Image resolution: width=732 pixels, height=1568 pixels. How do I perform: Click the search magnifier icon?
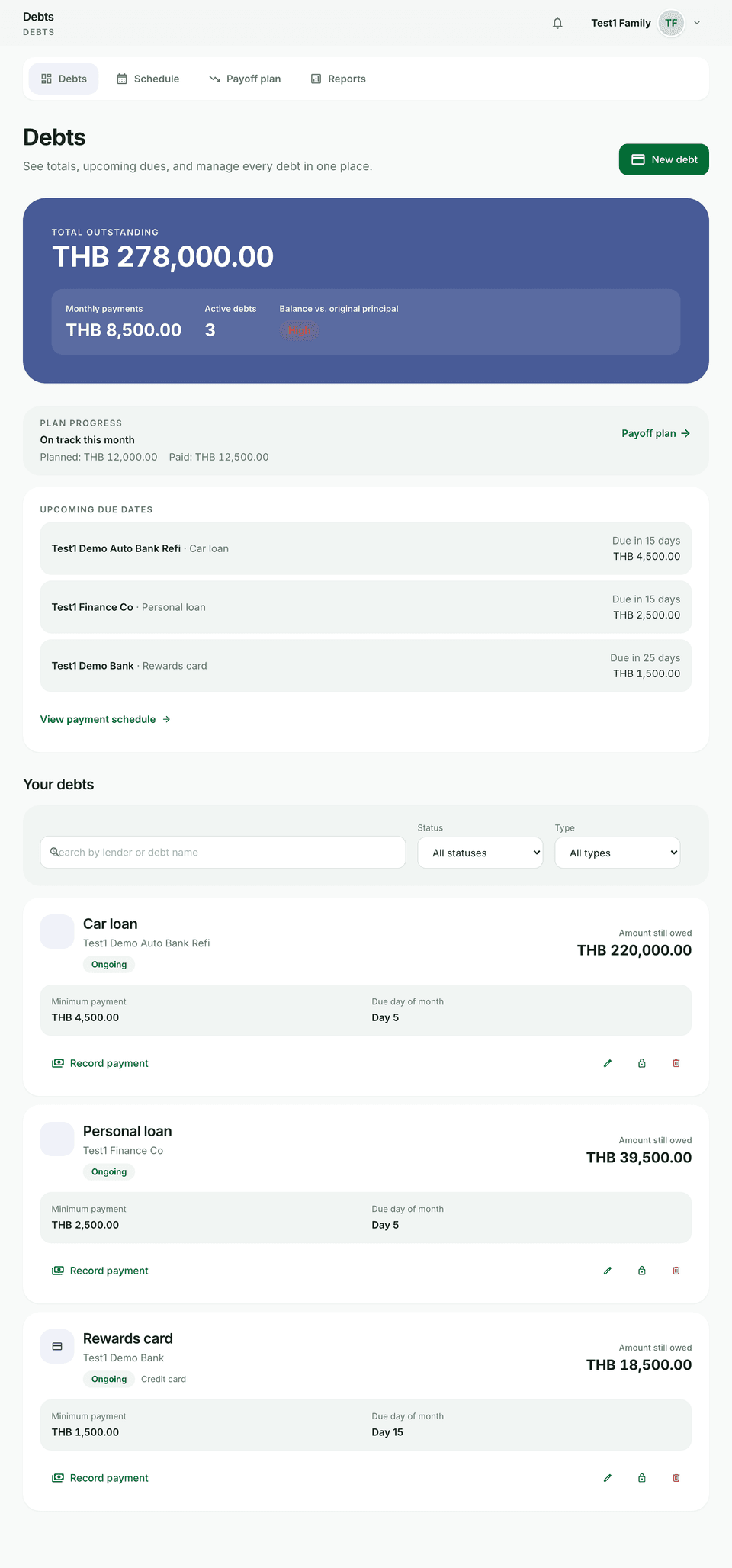(55, 852)
